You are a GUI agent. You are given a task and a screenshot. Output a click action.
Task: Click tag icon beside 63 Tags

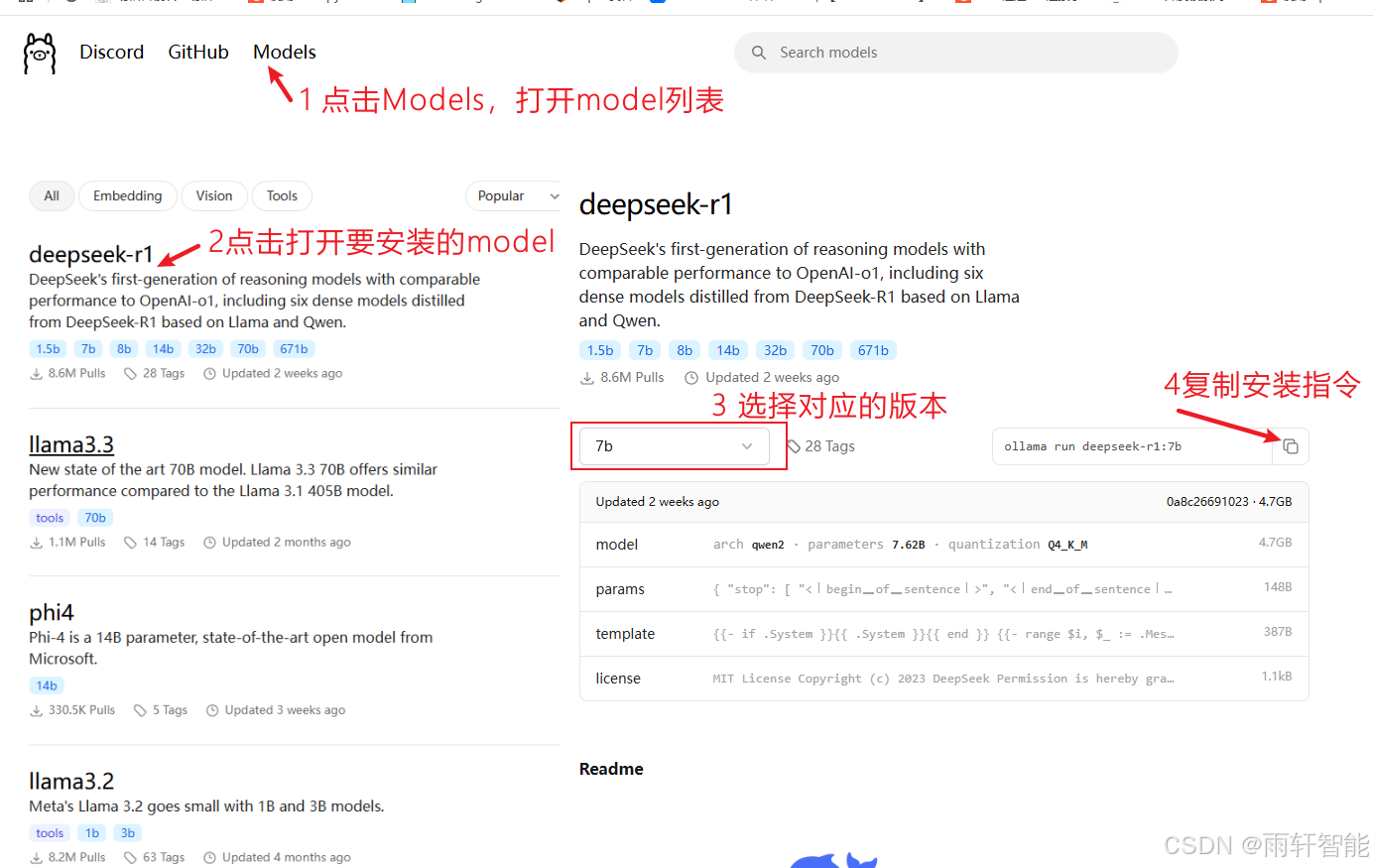pyautogui.click(x=130, y=858)
